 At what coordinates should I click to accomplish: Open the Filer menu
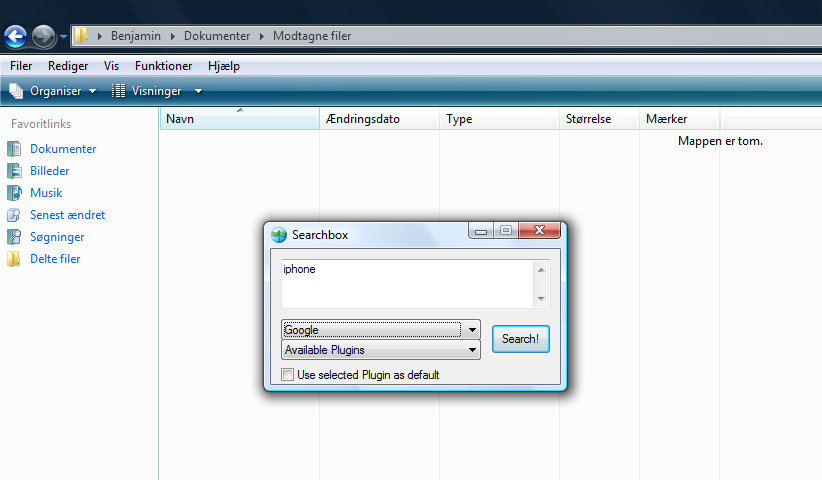(21, 66)
